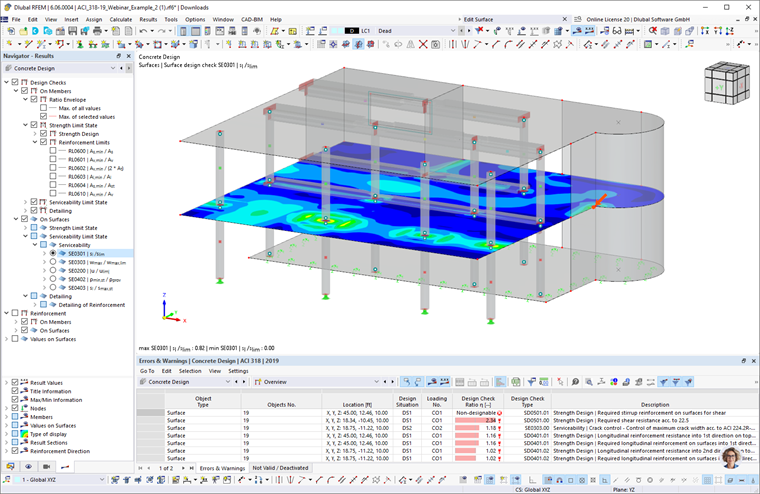Open the Settings menu in results panel

(238, 371)
